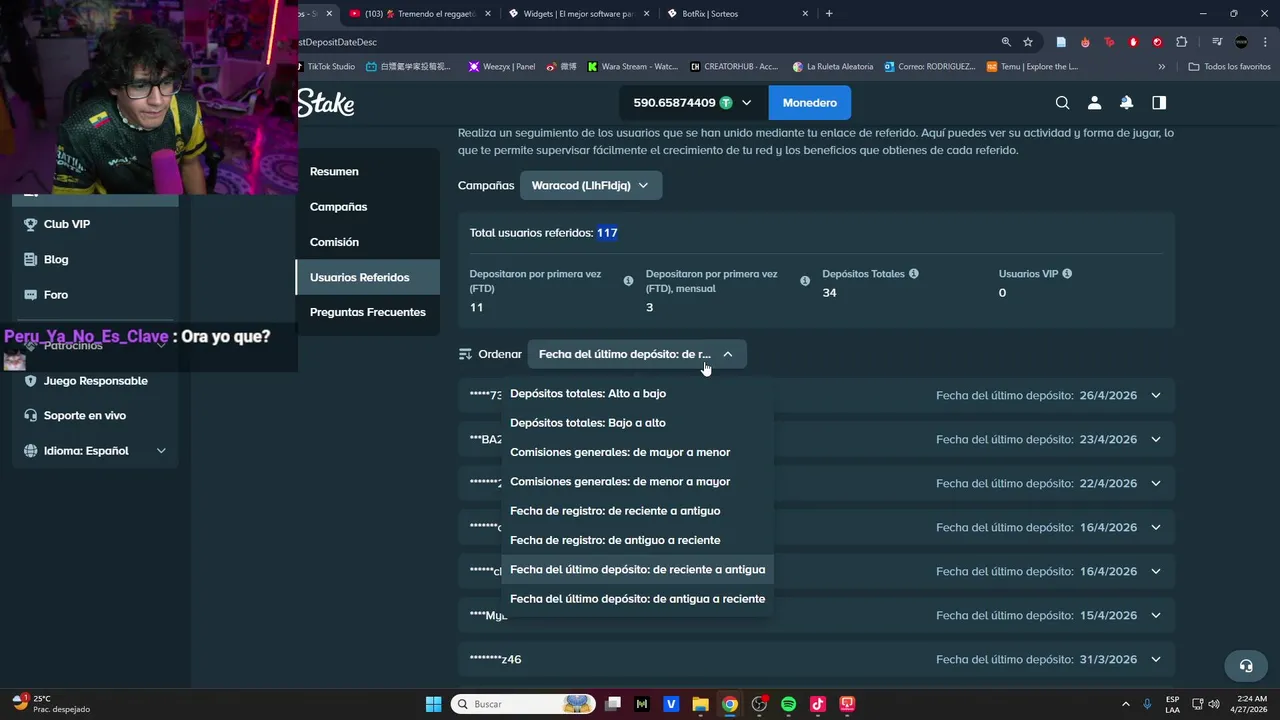Expand the referral row dated 23/4/2026
Viewport: 1280px width, 720px height.
(x=1156, y=439)
